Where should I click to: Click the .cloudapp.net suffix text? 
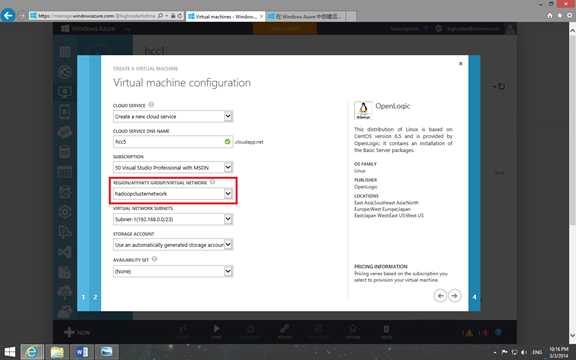tap(249, 142)
